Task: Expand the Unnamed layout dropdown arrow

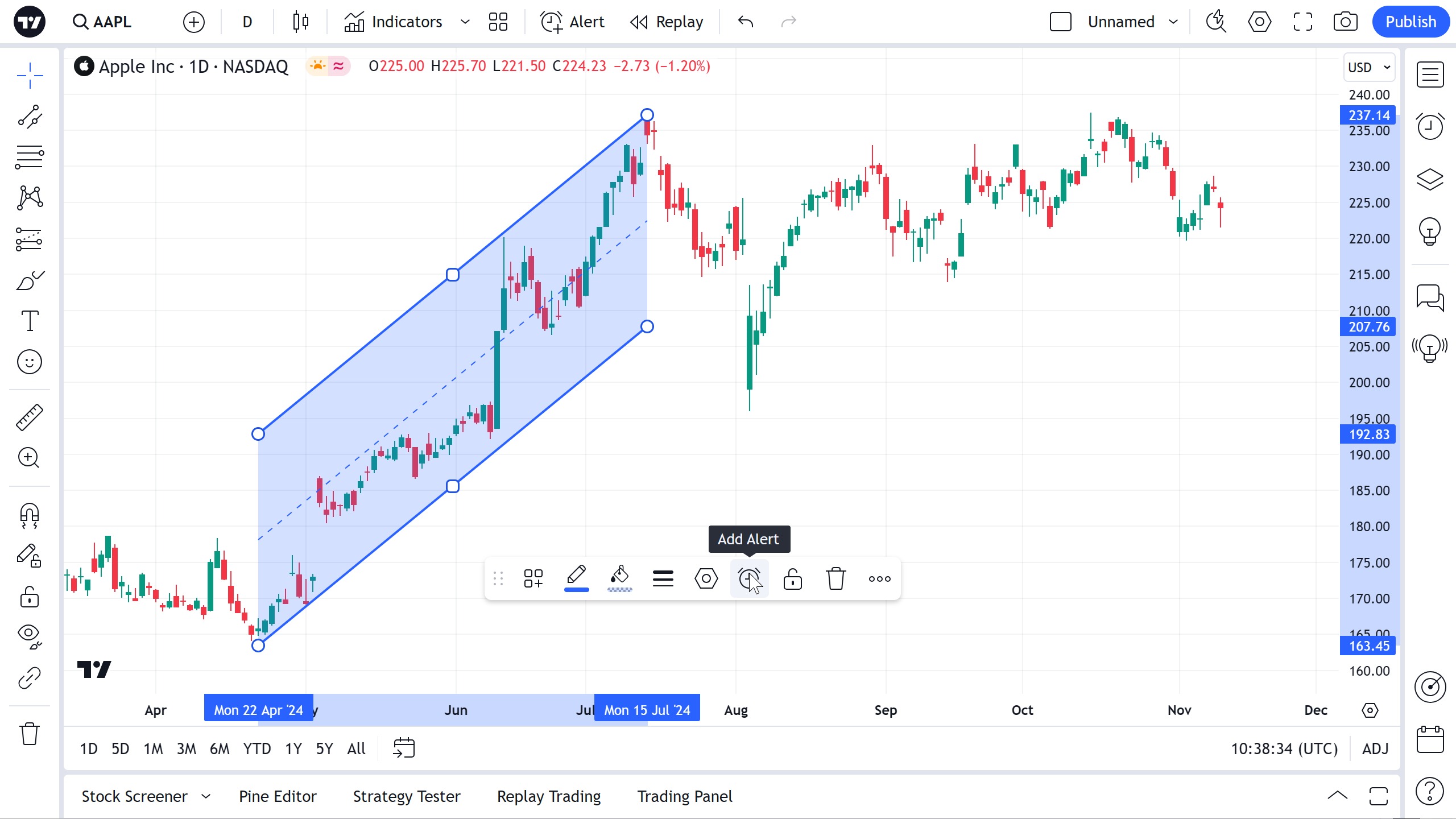Action: [x=1173, y=22]
